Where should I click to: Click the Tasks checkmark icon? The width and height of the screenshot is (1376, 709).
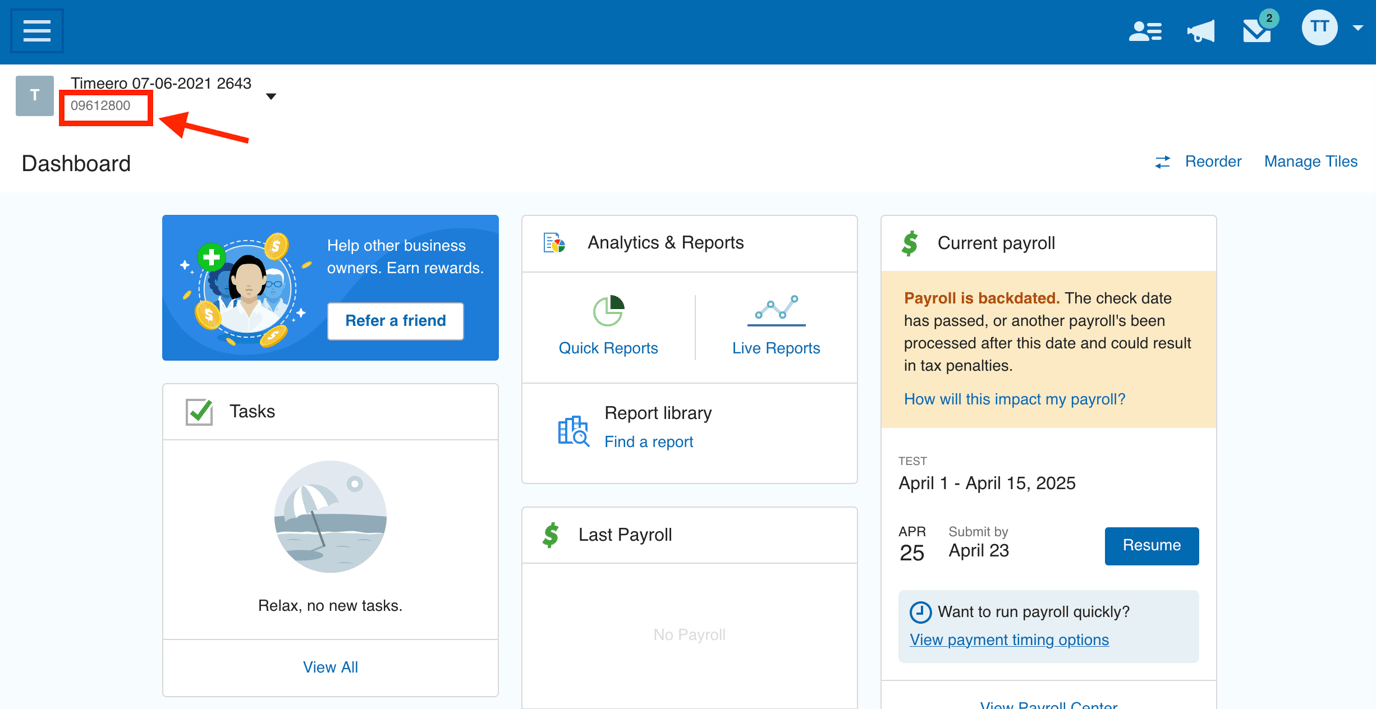(x=198, y=410)
